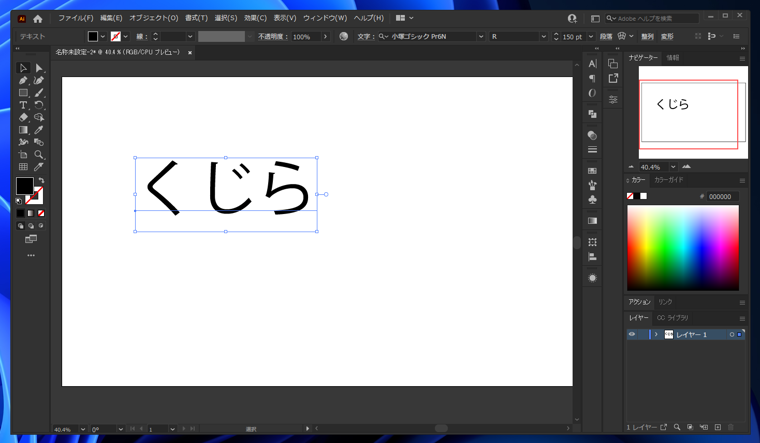Image resolution: width=760 pixels, height=443 pixels.
Task: Select the Selection tool arrow
Action: coord(23,68)
